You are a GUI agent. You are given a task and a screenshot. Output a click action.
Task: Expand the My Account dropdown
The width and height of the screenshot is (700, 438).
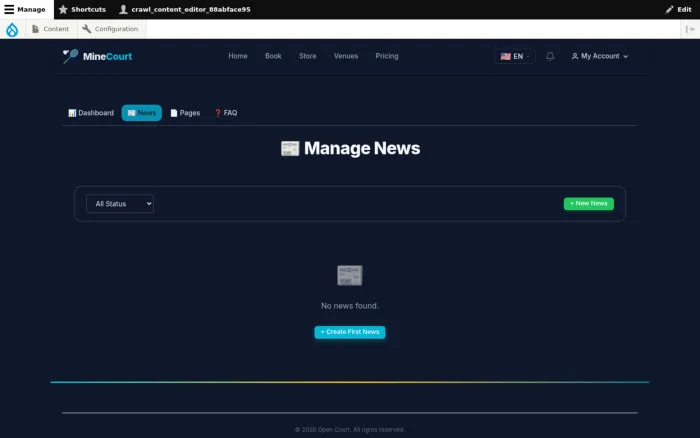(600, 56)
